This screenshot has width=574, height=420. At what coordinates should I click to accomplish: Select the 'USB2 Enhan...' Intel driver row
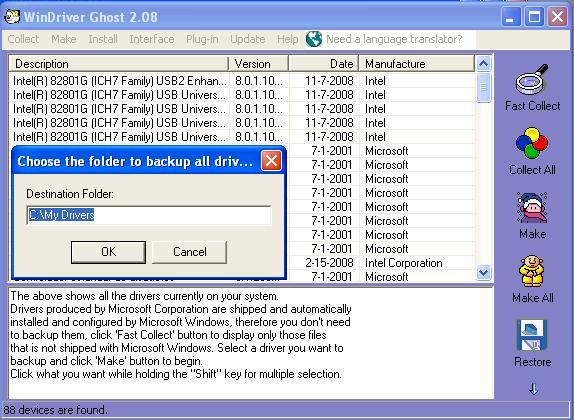[242, 81]
